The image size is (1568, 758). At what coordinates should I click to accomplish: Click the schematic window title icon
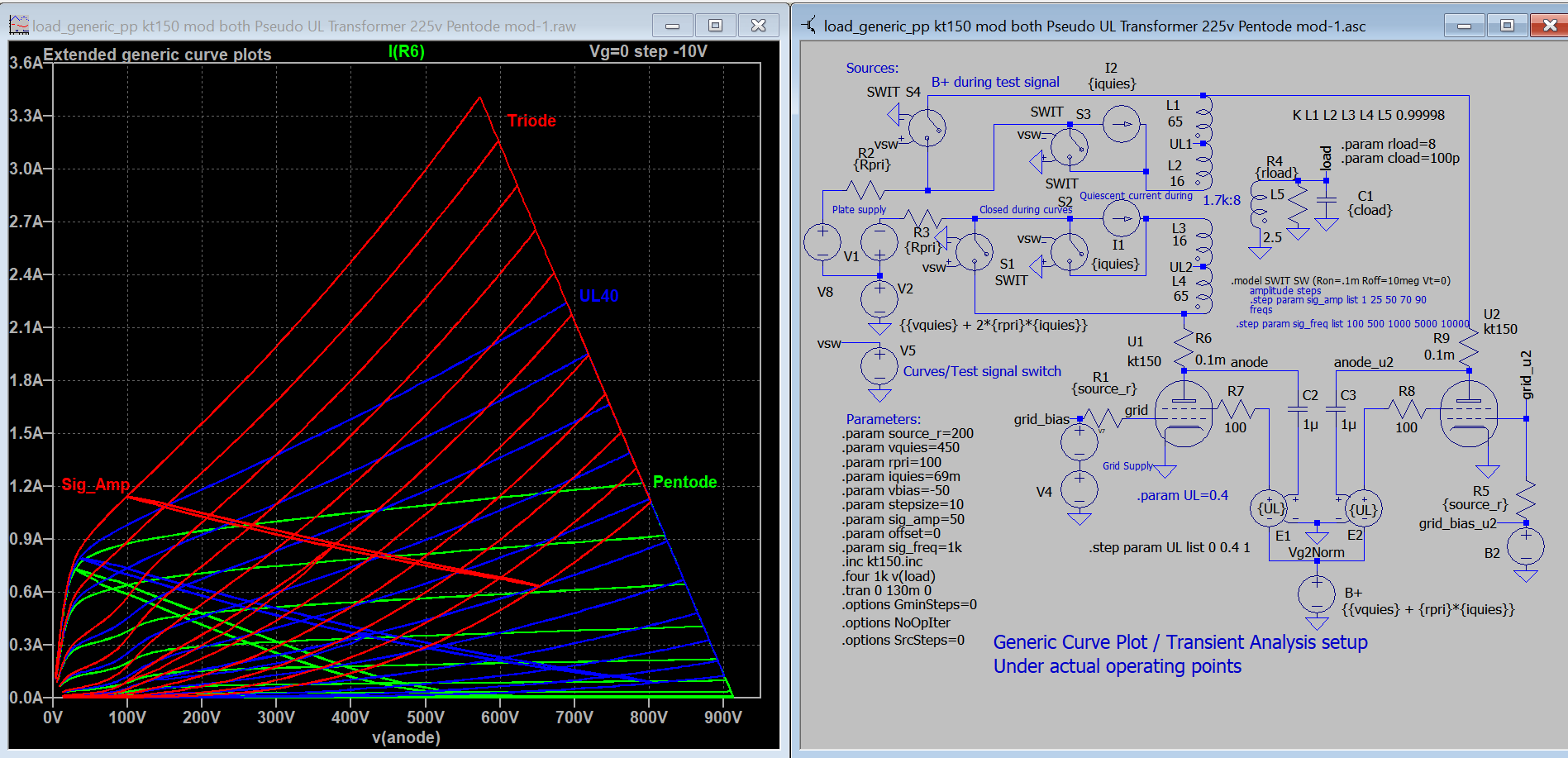pos(809,26)
